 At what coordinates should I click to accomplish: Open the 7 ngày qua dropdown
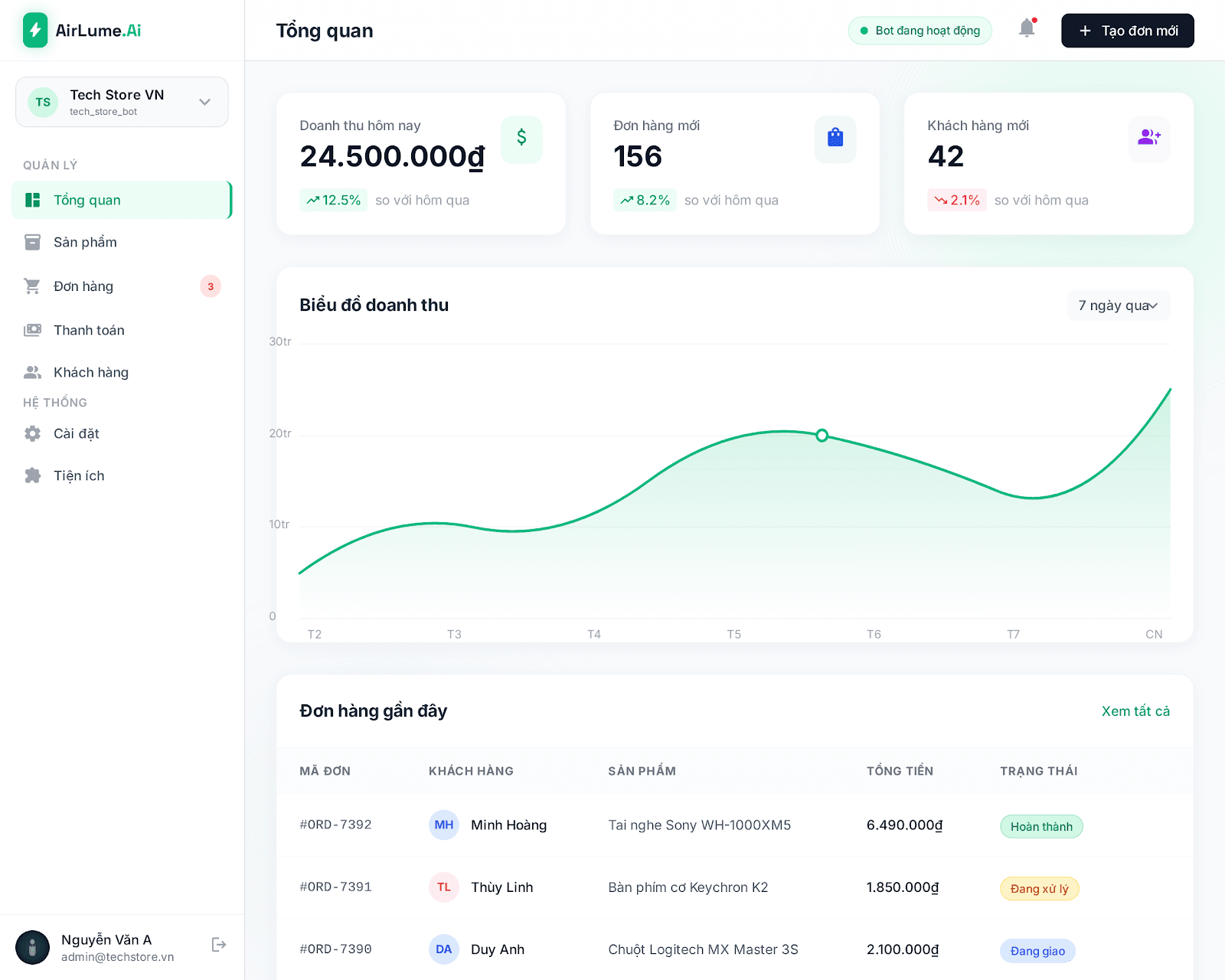(1118, 305)
